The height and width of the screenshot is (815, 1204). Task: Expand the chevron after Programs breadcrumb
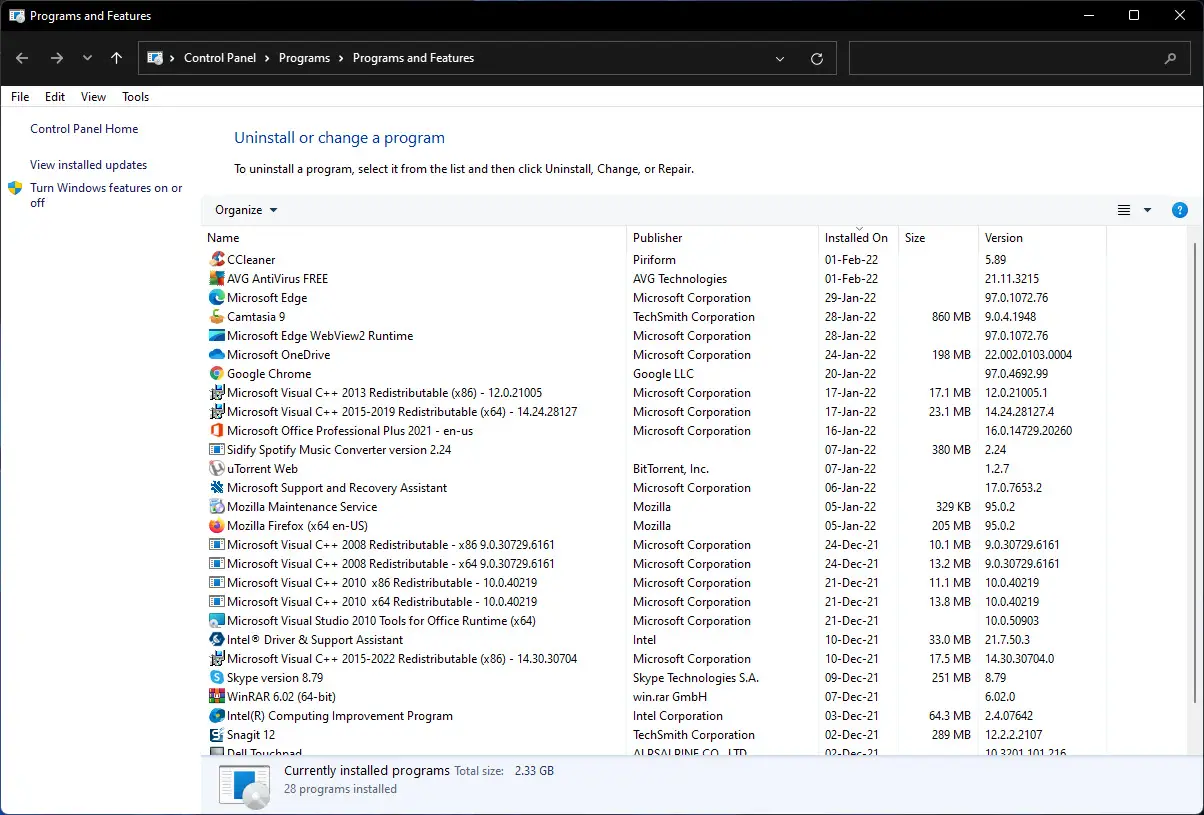click(341, 59)
